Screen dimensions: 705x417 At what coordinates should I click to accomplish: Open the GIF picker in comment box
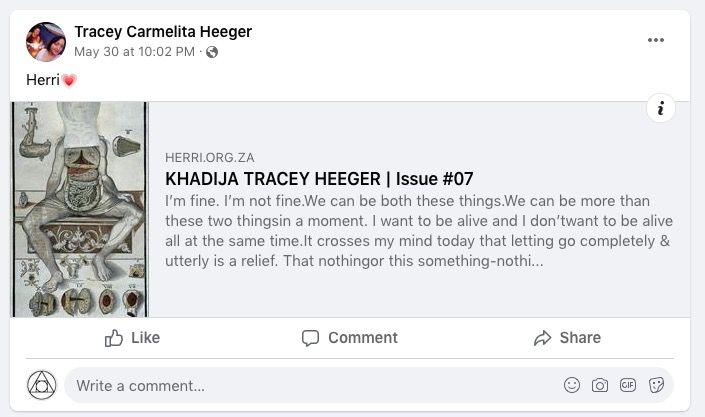(x=628, y=385)
